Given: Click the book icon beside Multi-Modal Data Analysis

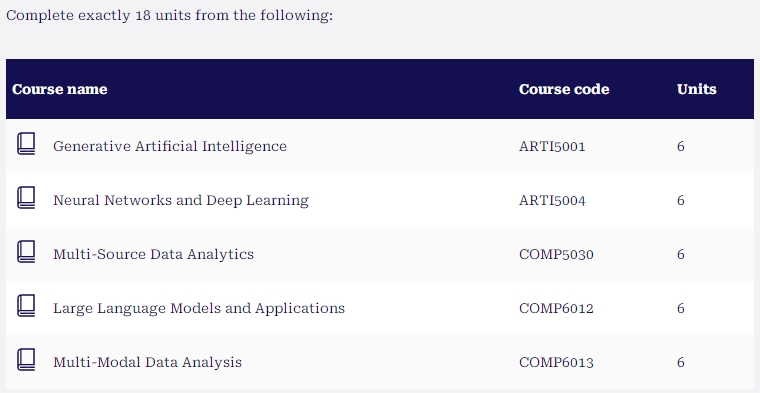Looking at the screenshot, I should pos(26,360).
